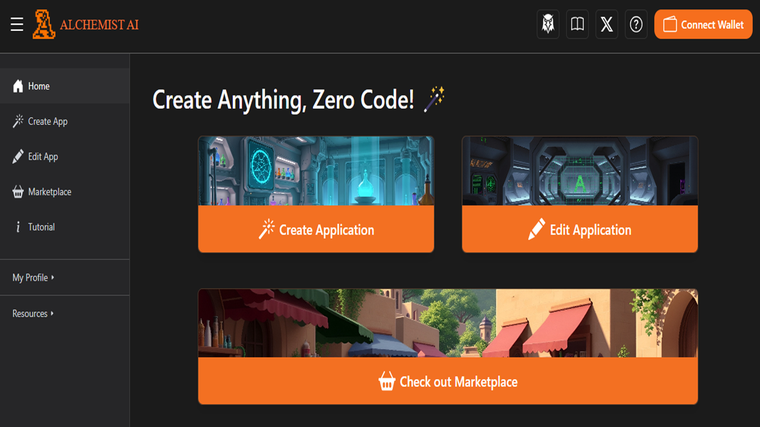Click the Tutorial info icon
The width and height of the screenshot is (760, 427).
click(18, 227)
